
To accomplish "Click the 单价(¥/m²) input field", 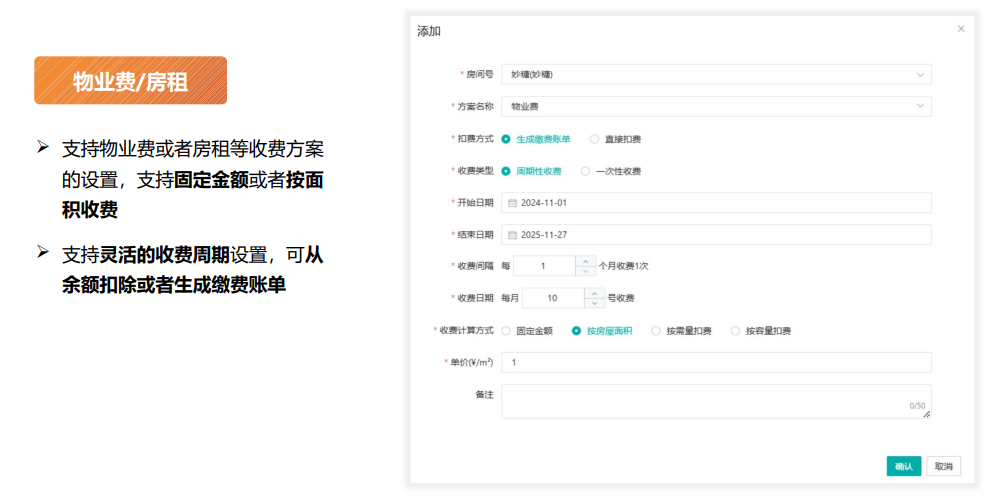I will (716, 362).
